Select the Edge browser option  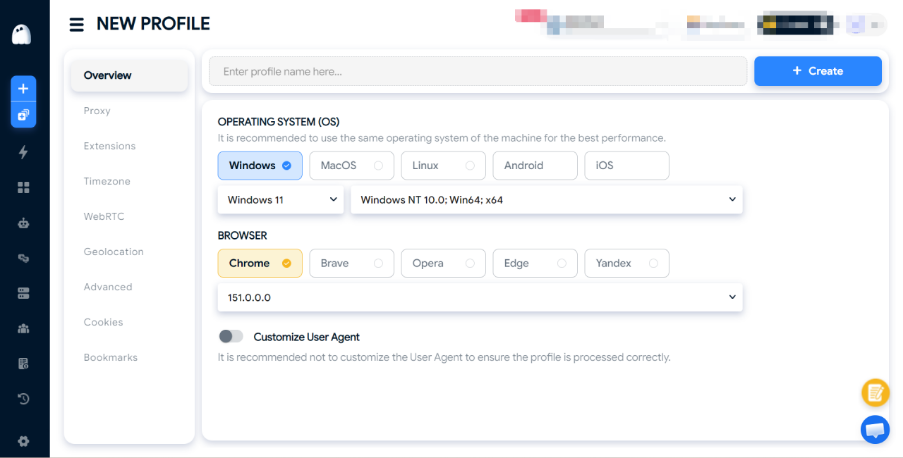pos(535,263)
